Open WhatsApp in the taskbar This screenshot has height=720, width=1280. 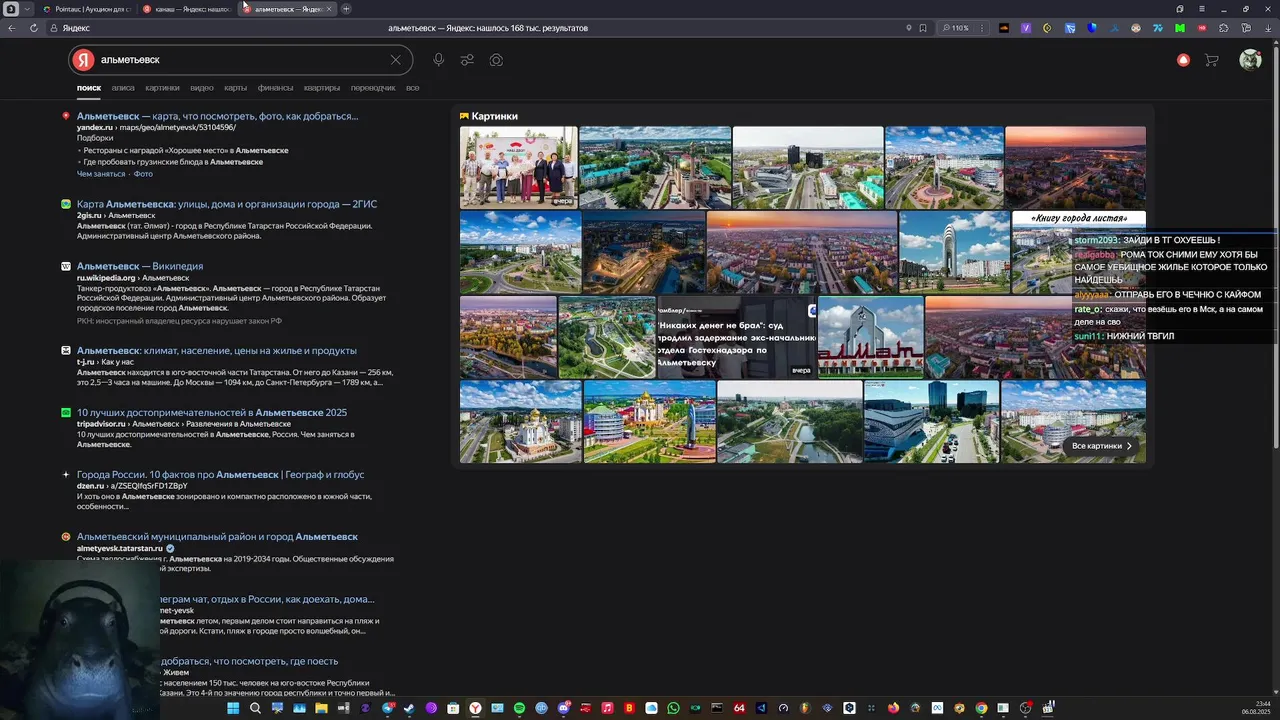[673, 708]
